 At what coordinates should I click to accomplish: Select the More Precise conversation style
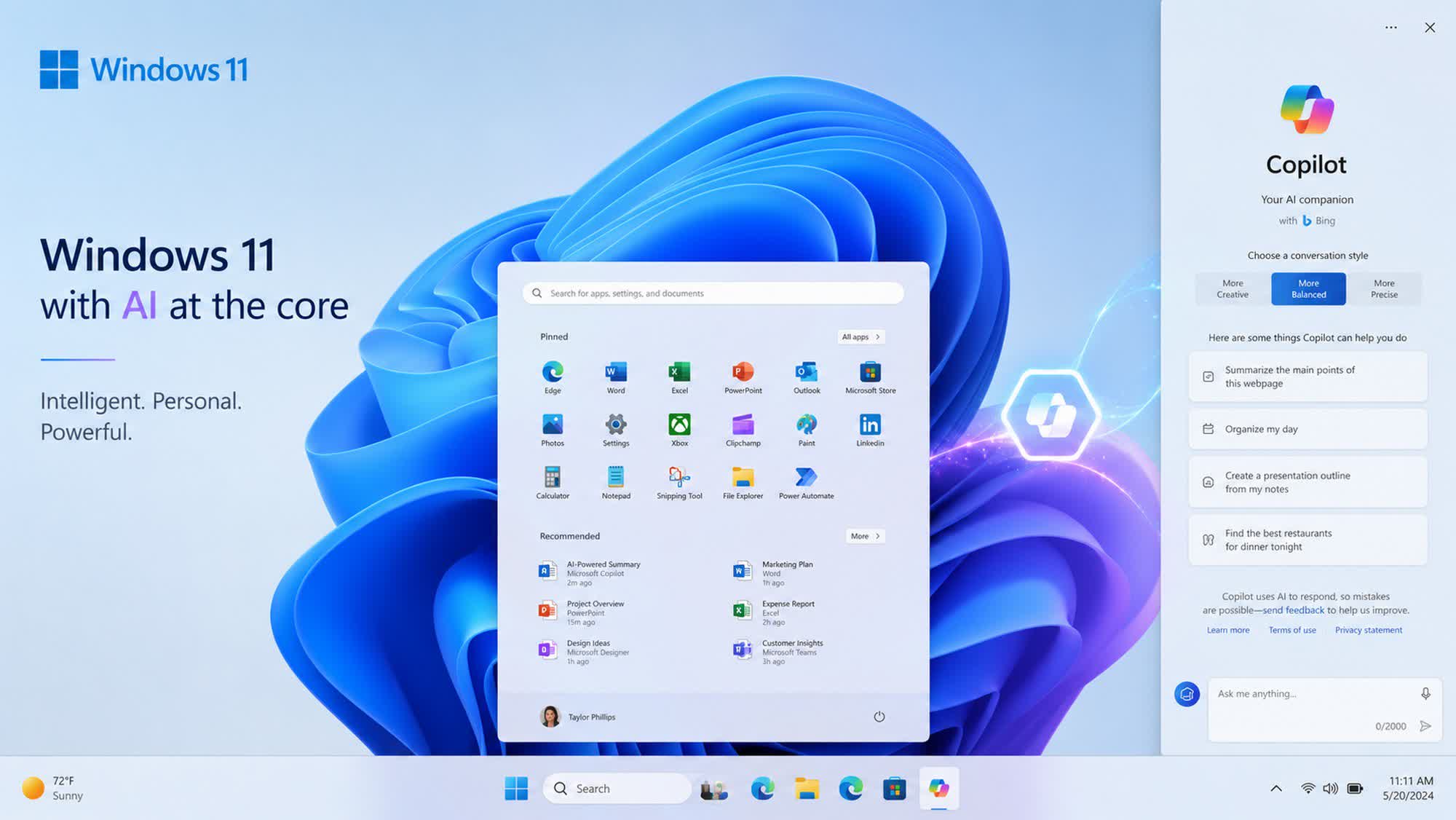1384,288
